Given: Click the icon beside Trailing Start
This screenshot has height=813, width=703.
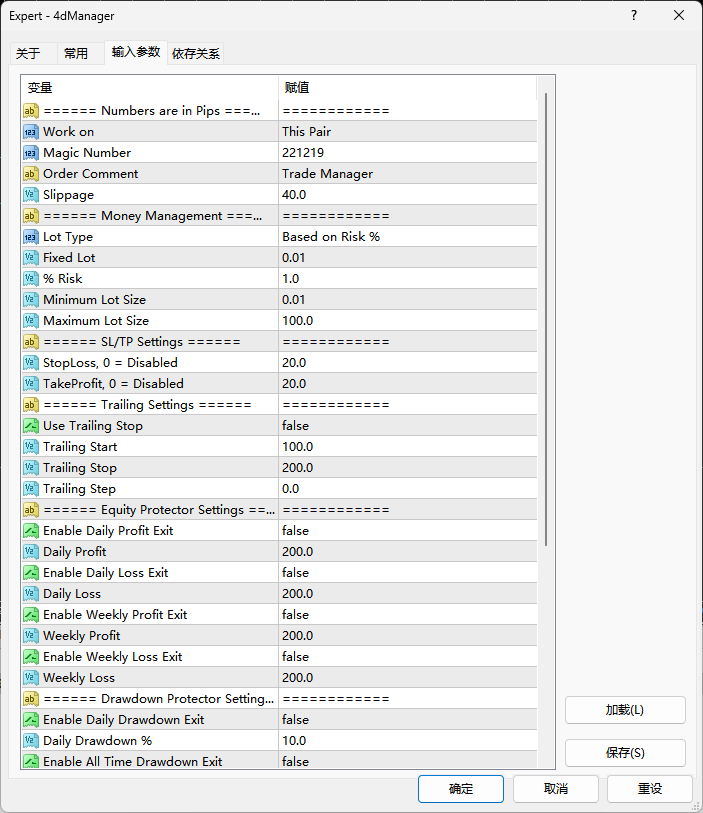Looking at the screenshot, I should [31, 447].
